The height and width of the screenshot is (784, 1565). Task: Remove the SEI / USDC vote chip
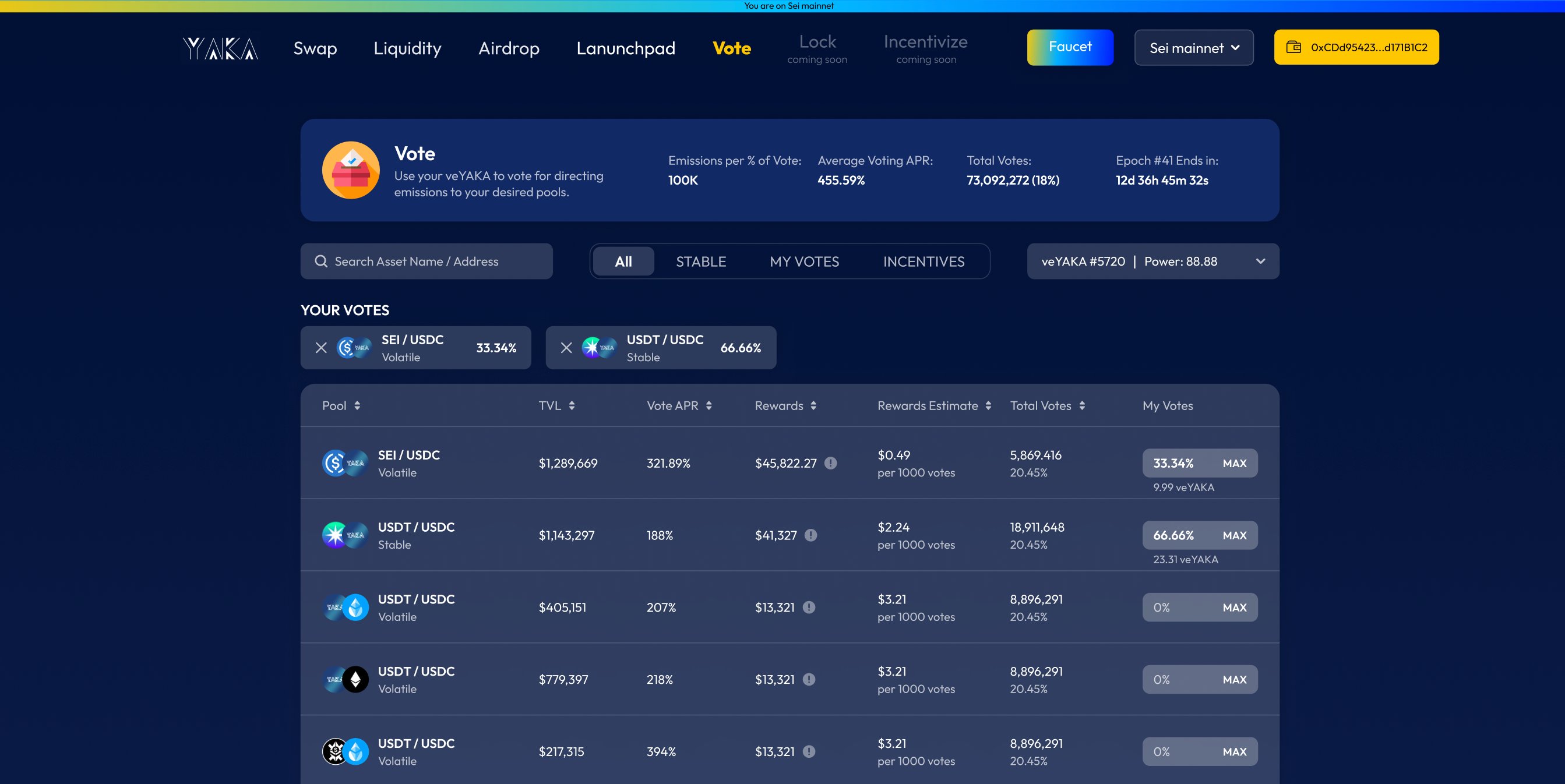click(x=322, y=347)
